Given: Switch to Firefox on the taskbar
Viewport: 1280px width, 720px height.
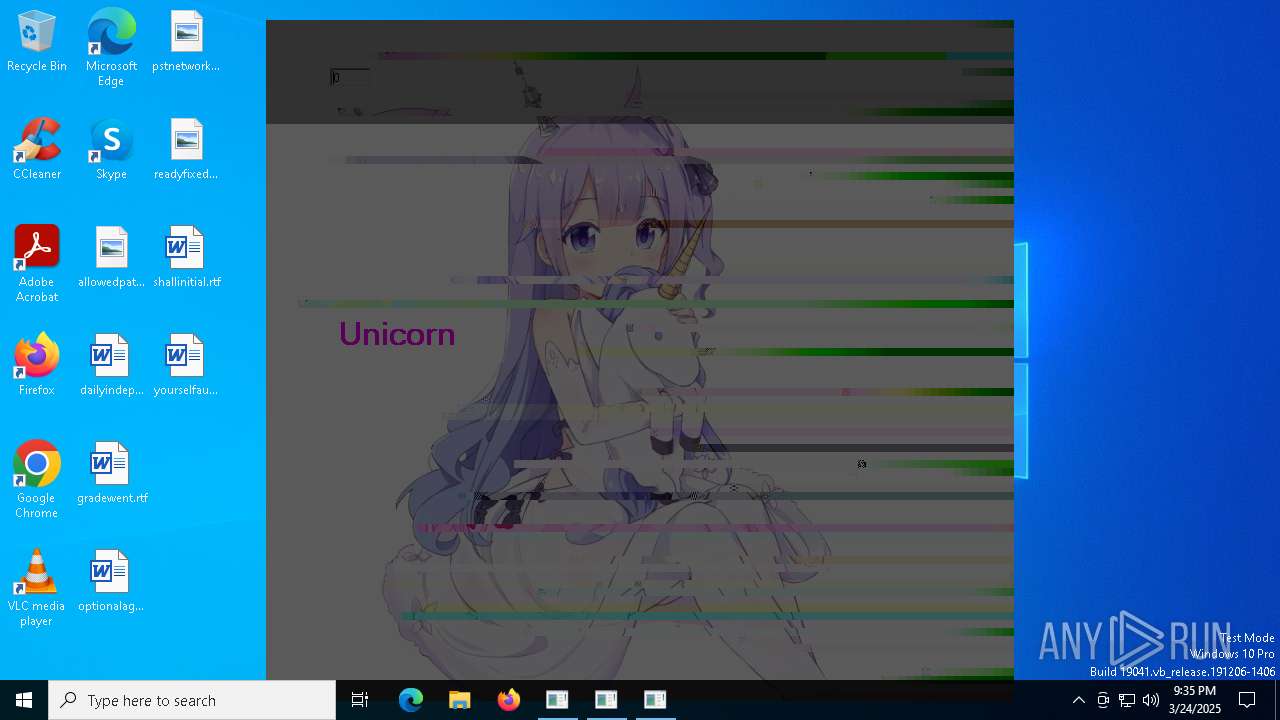Looking at the screenshot, I should click(x=509, y=700).
